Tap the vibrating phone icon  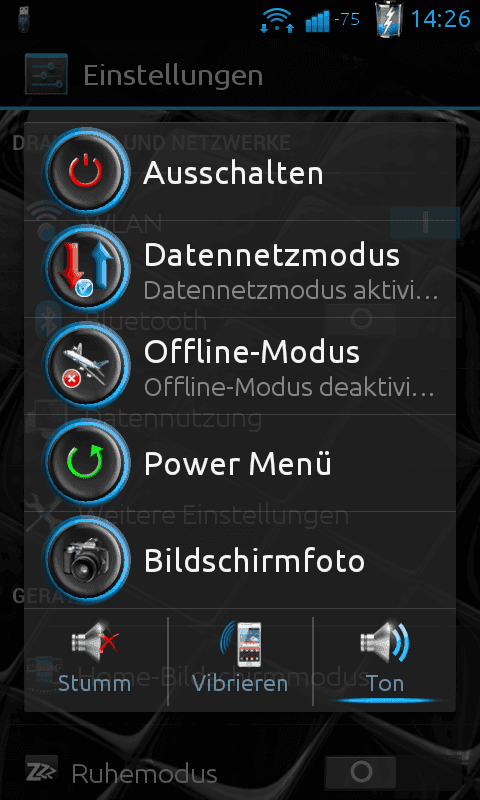[x=240, y=642]
